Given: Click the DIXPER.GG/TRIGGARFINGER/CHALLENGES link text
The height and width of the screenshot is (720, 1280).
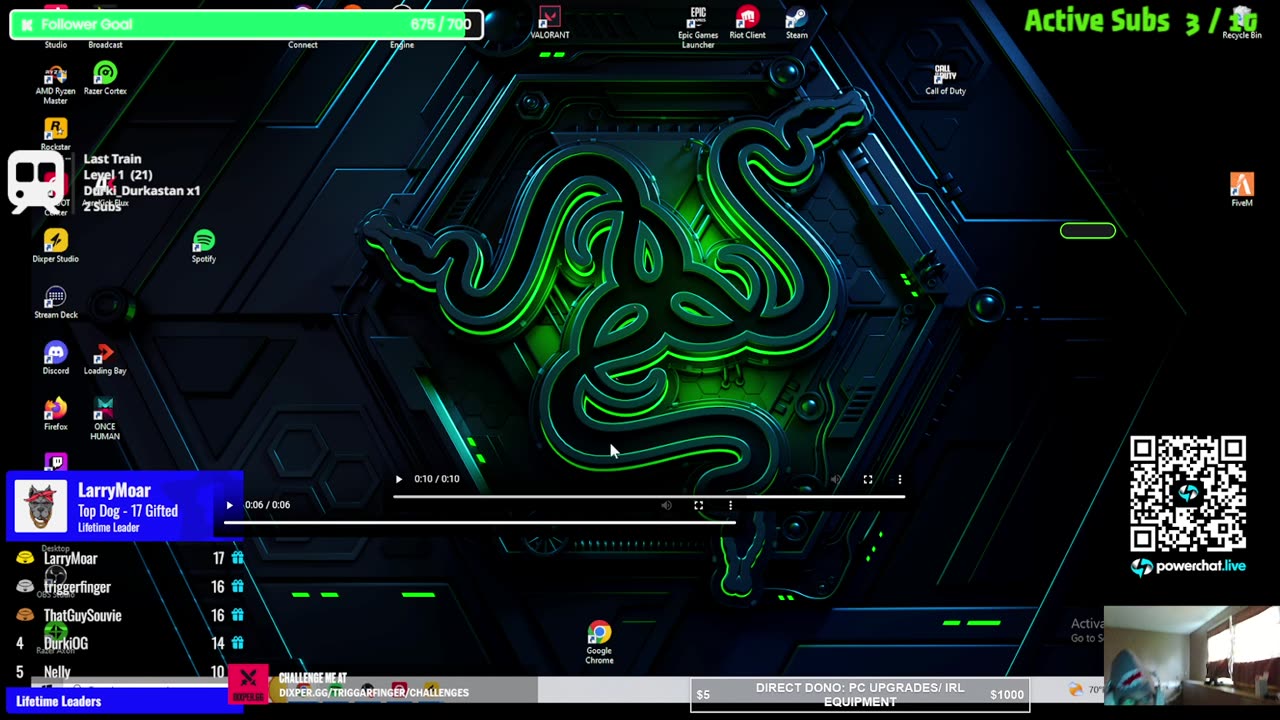Looking at the screenshot, I should point(374,692).
